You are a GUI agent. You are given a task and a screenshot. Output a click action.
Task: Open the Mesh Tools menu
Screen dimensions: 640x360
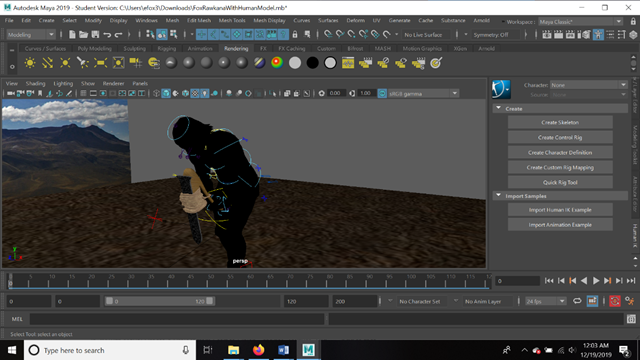point(232,20)
